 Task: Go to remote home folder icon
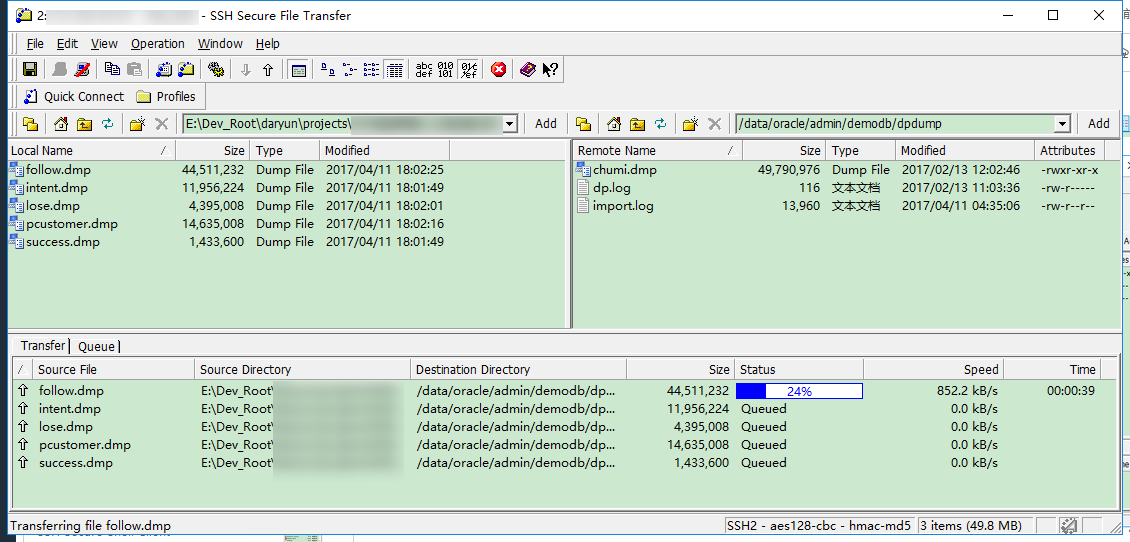tap(614, 124)
